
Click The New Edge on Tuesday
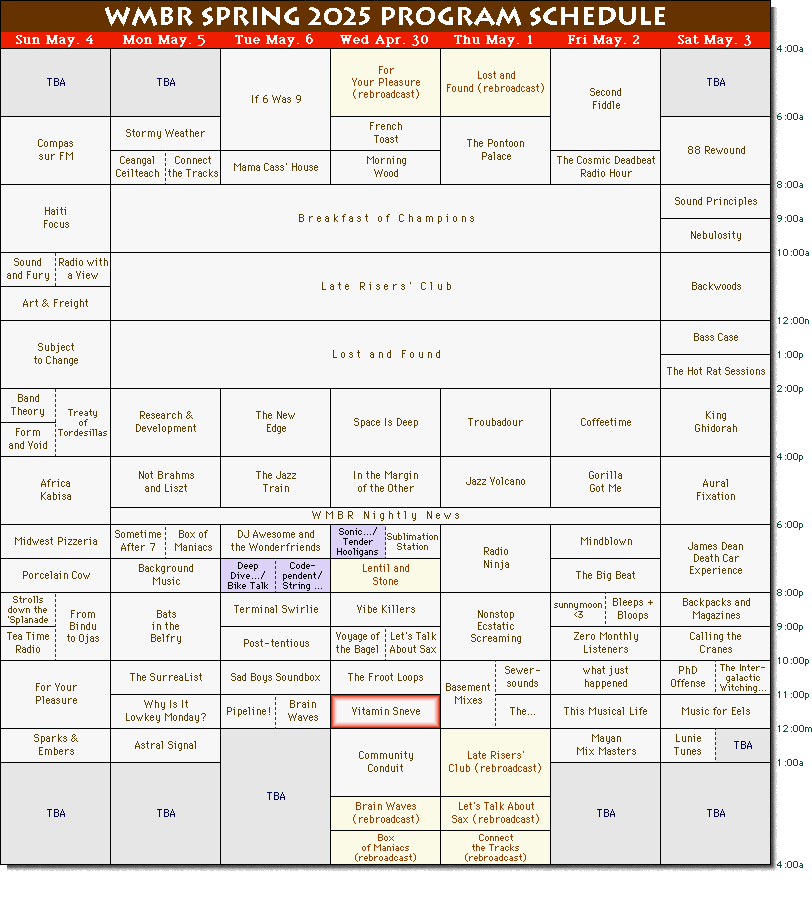tap(276, 422)
